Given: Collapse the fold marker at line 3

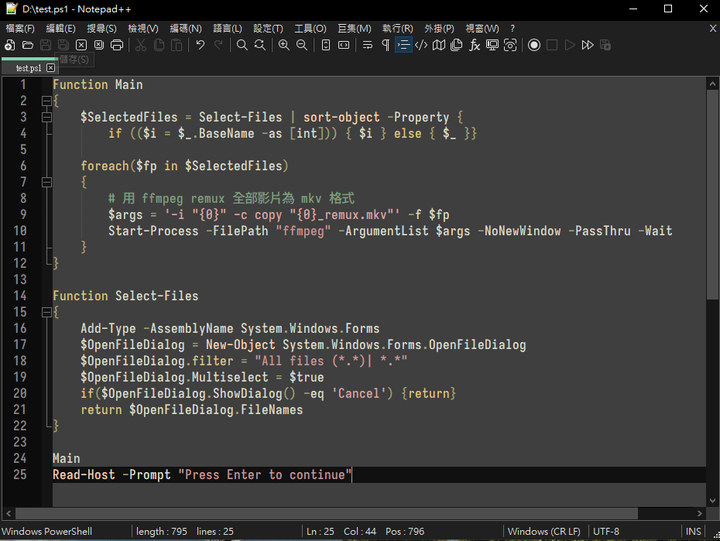Looking at the screenshot, I should coord(46,117).
